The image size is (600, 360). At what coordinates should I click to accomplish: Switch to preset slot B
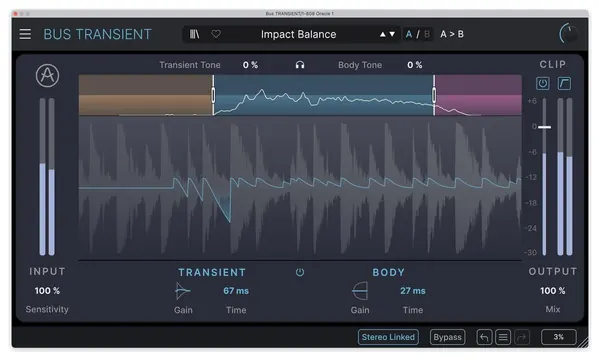point(427,34)
